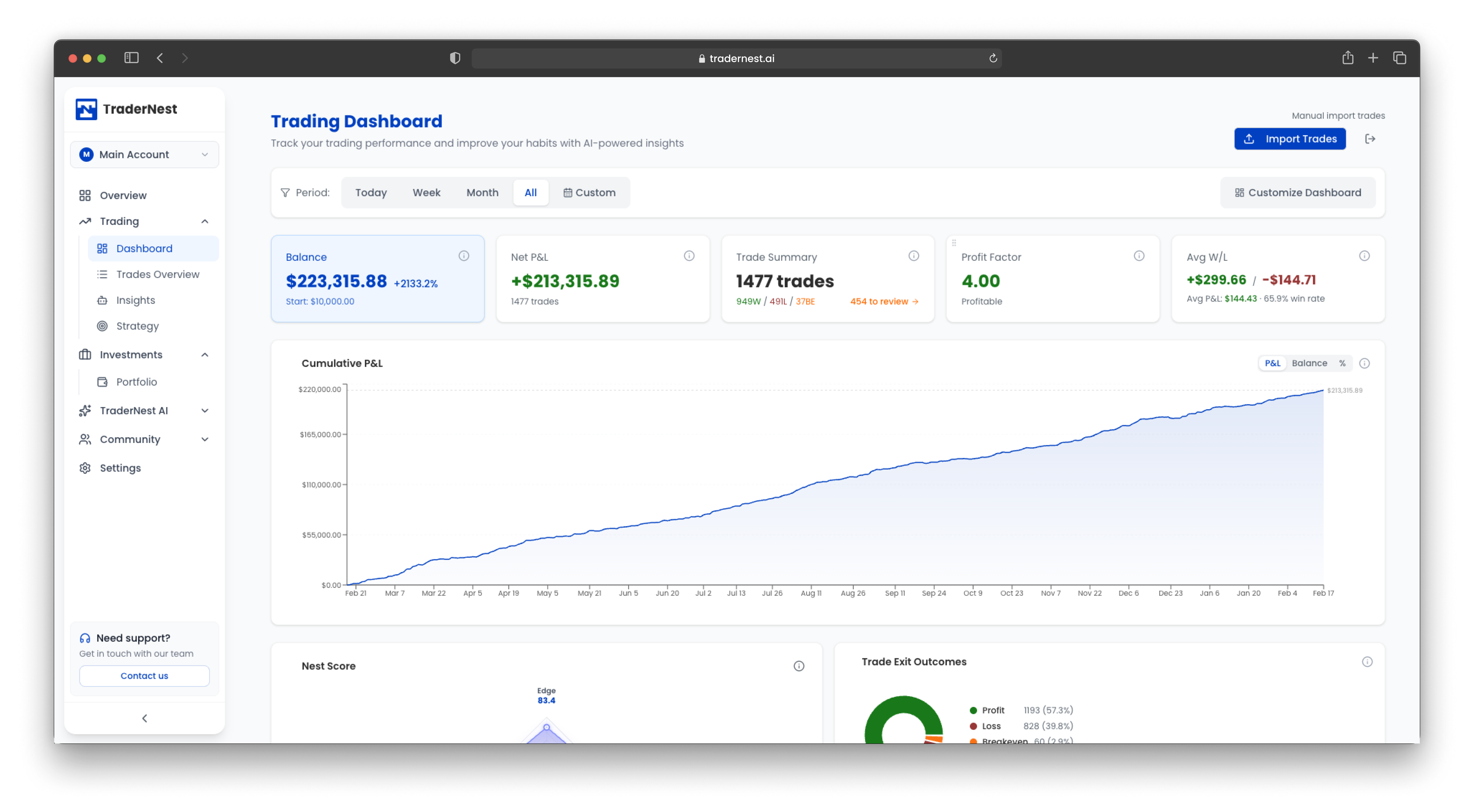Switch the chart to Balance view
The width and height of the screenshot is (1474, 812).
click(1310, 363)
